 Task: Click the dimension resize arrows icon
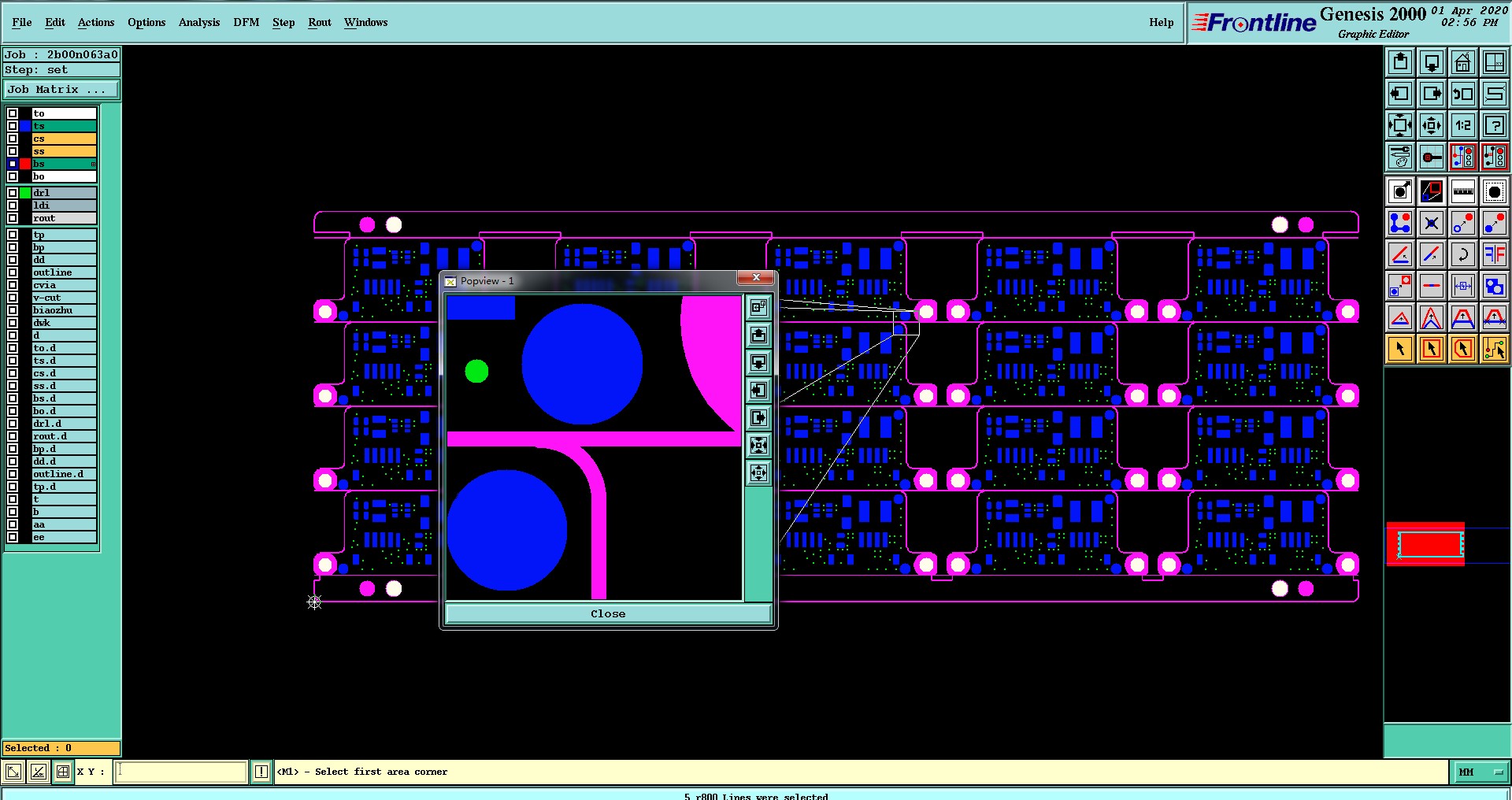pos(1463,286)
